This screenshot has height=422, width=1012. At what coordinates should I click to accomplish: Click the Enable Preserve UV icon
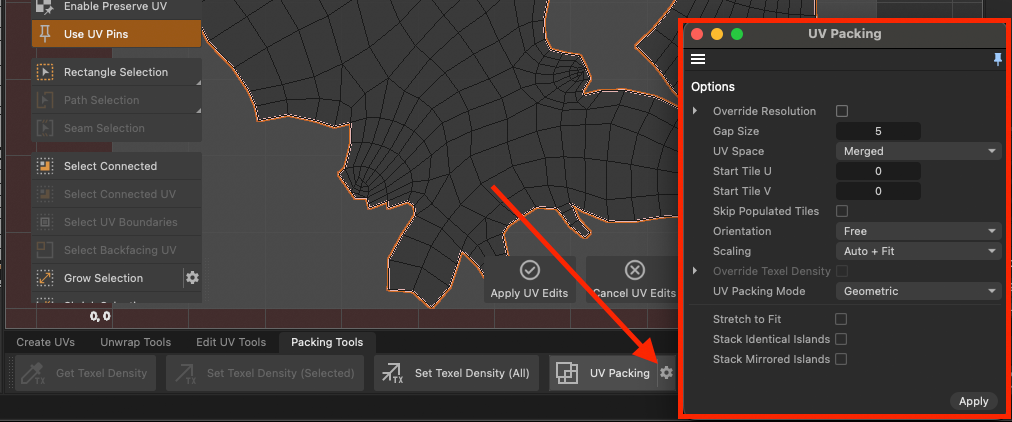pyautogui.click(x=45, y=6)
